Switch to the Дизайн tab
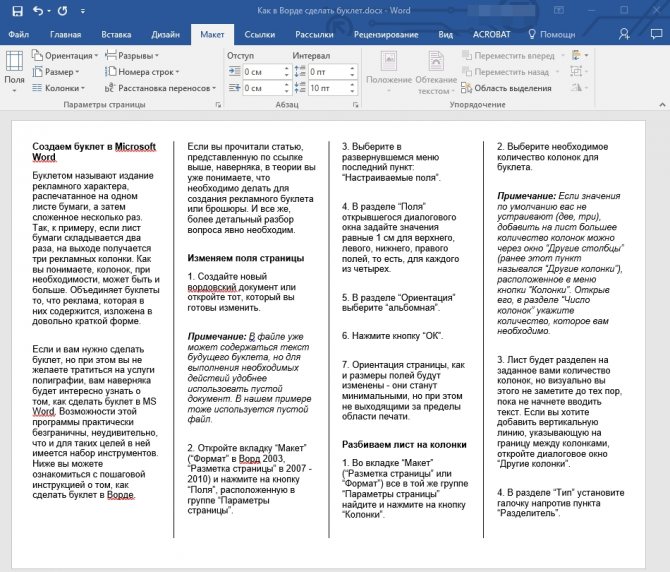This screenshot has height=572, width=670. (x=165, y=35)
